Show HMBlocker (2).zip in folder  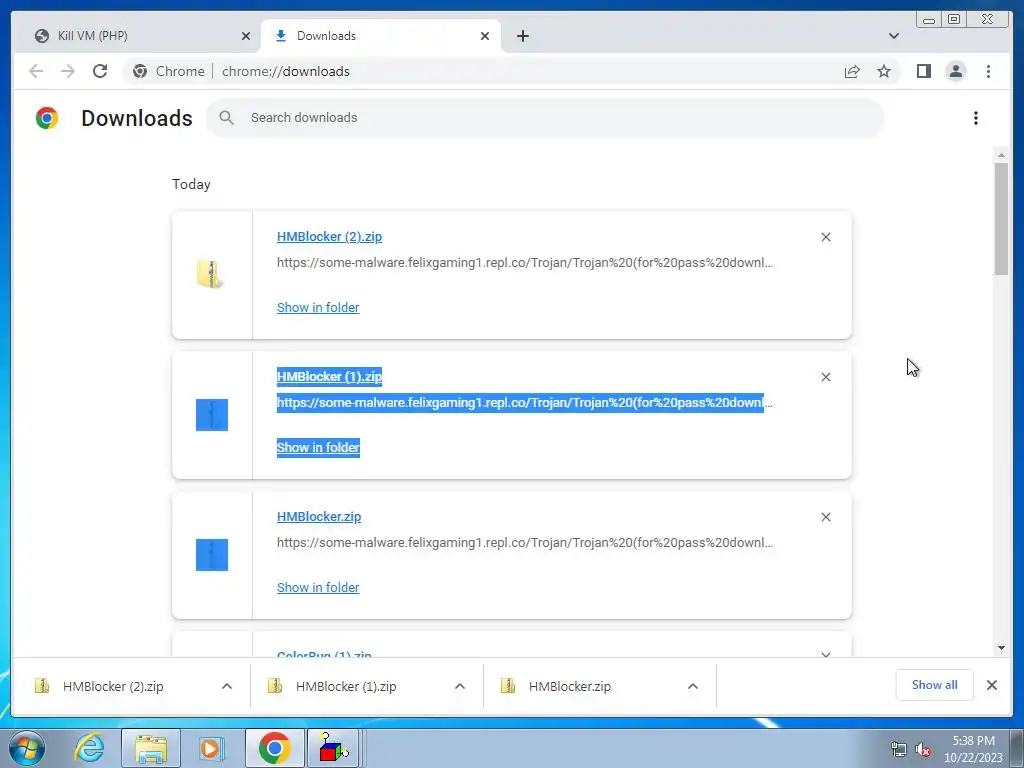pyautogui.click(x=318, y=308)
